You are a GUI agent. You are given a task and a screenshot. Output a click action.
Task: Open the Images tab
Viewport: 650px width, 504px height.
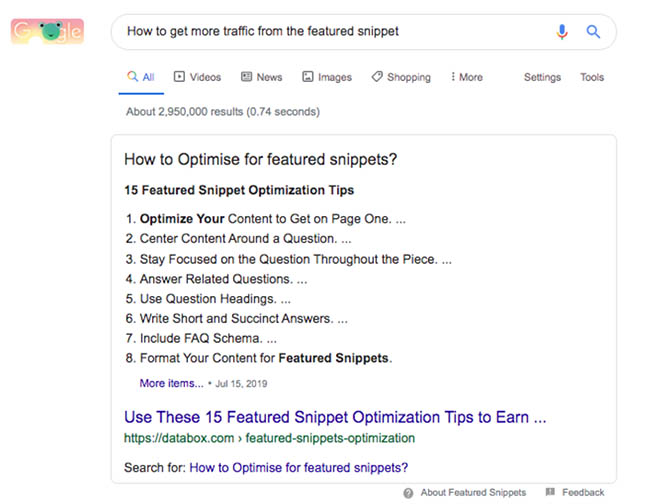pos(327,77)
